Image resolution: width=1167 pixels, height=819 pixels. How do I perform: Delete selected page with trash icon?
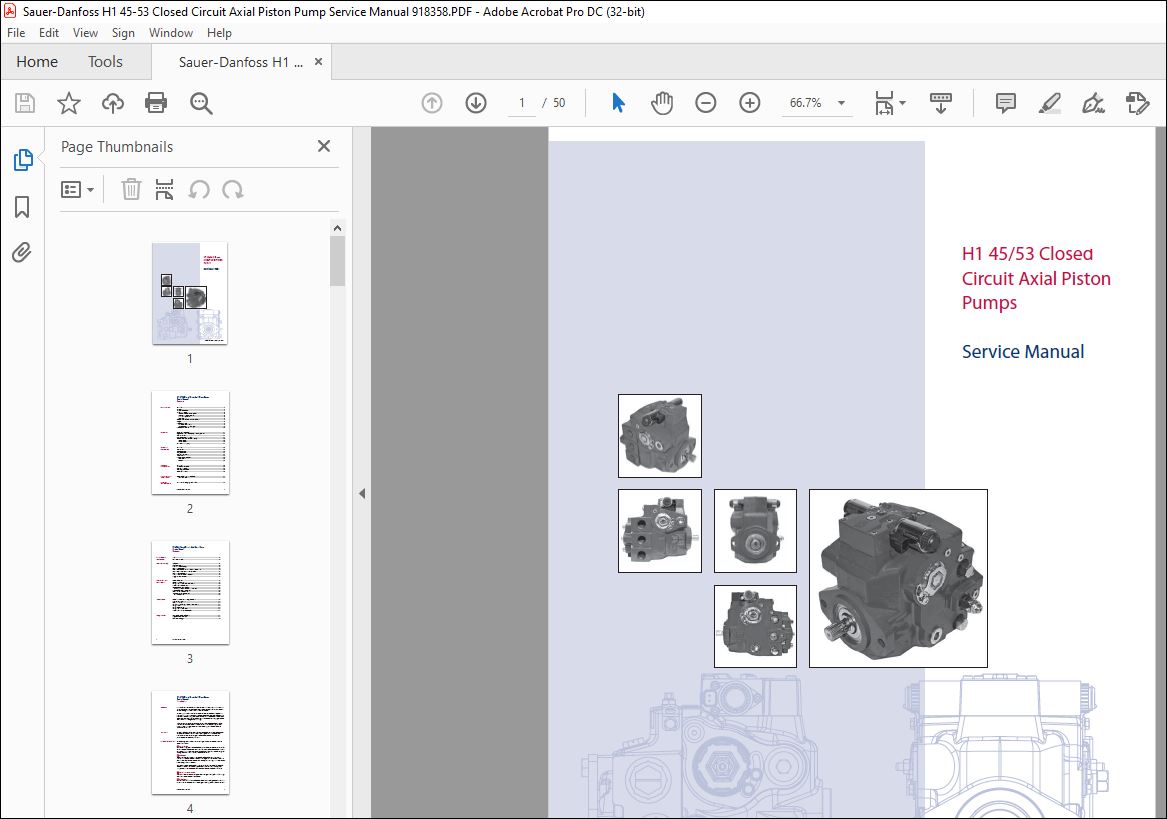tap(131, 190)
